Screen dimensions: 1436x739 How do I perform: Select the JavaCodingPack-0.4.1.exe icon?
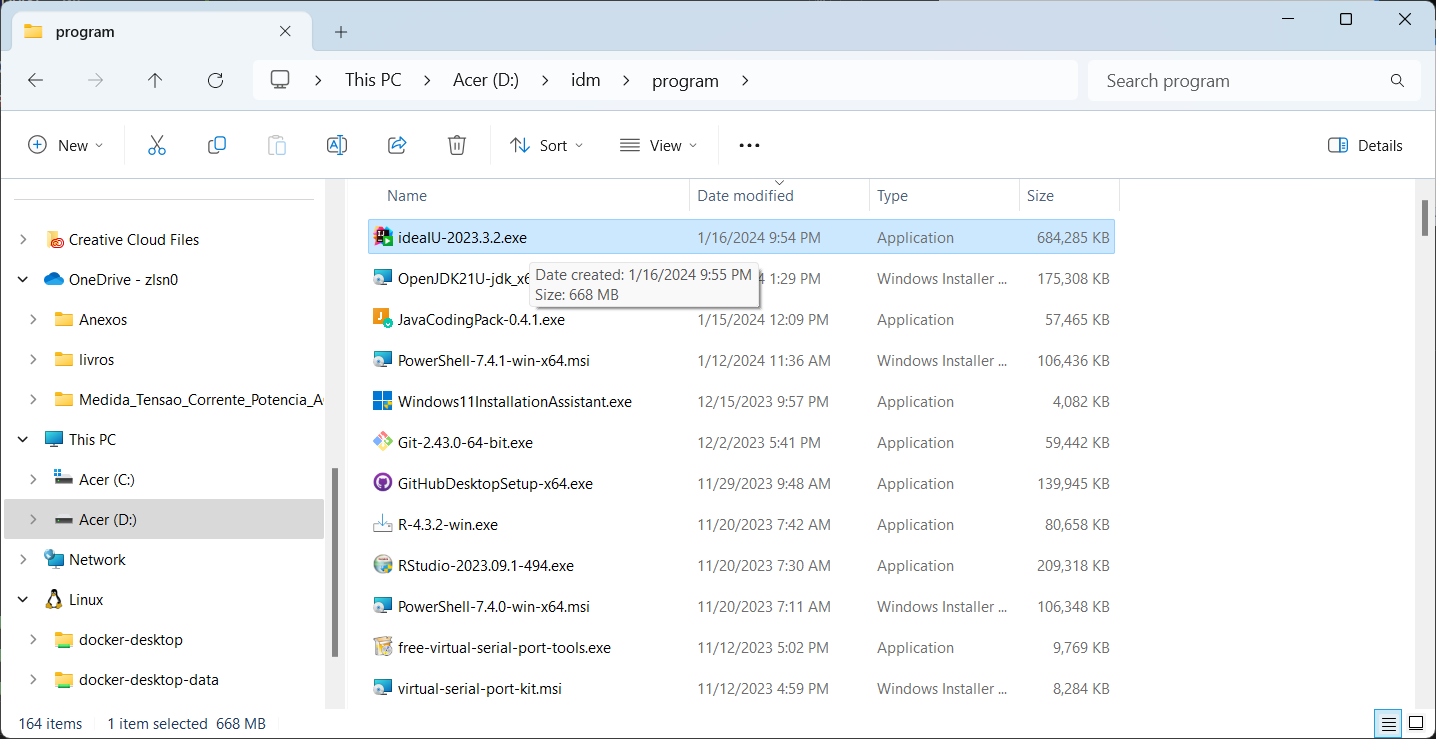(x=382, y=319)
